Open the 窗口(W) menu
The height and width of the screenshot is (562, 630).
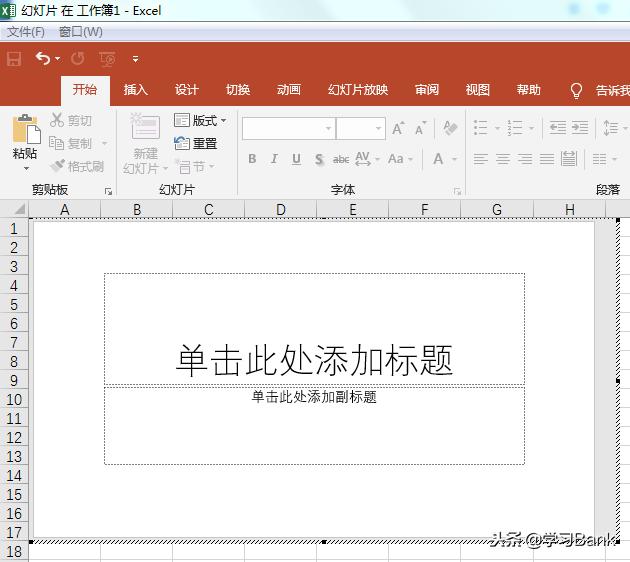pyautogui.click(x=80, y=32)
